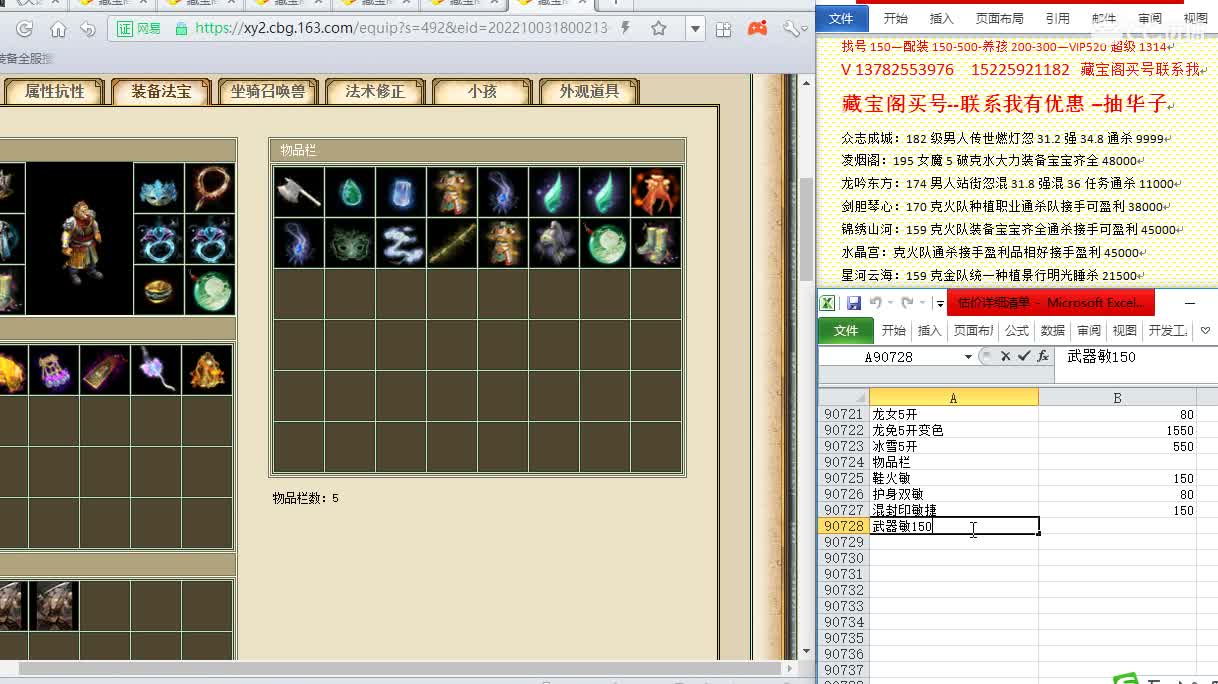Open the 坐骑召唤兽 tab
This screenshot has height=684, width=1218.
point(268,92)
